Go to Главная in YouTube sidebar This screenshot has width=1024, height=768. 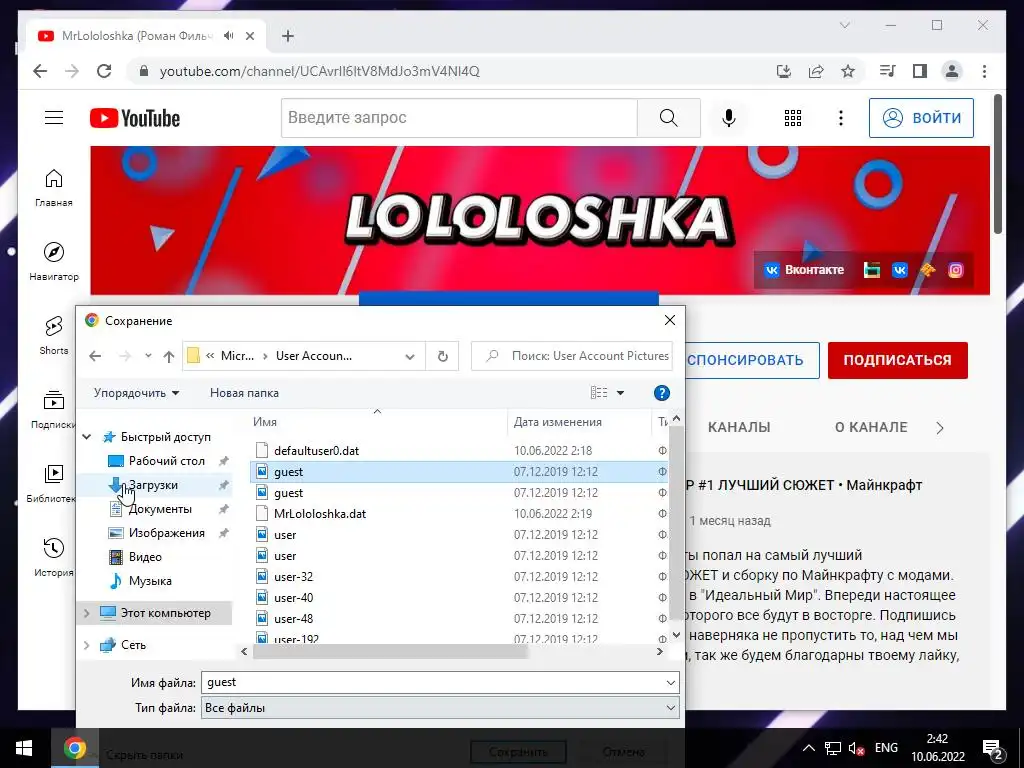coord(54,188)
